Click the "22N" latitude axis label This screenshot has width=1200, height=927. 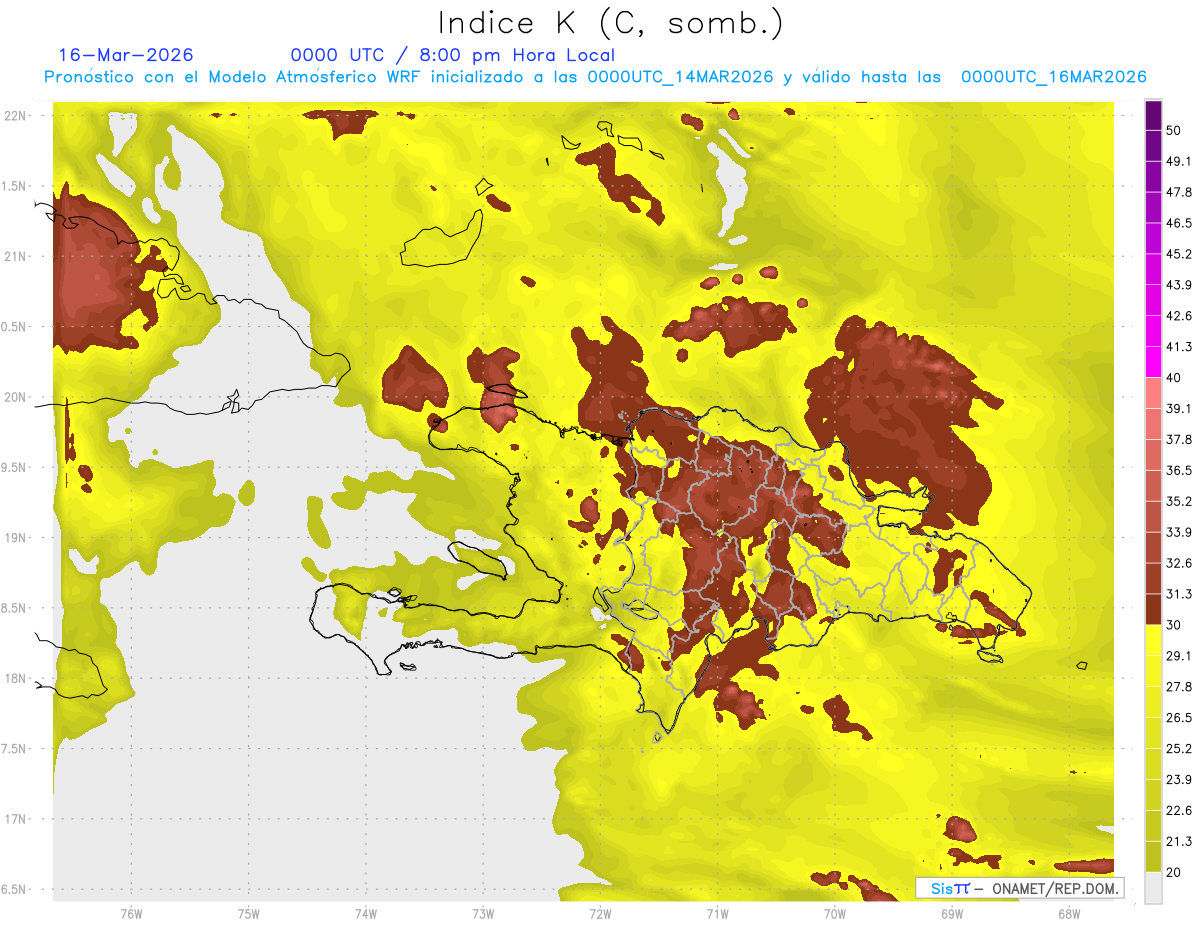click(x=14, y=116)
